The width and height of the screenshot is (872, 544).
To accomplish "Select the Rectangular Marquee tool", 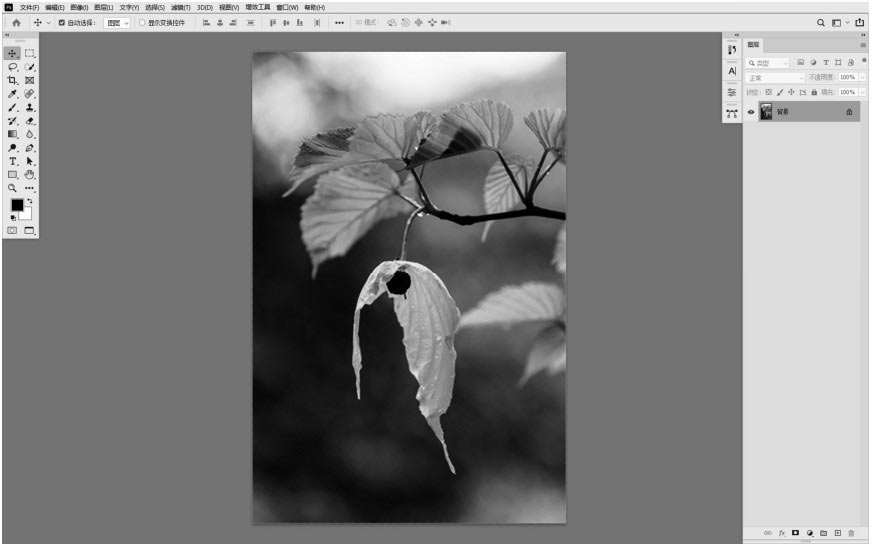I will click(29, 53).
